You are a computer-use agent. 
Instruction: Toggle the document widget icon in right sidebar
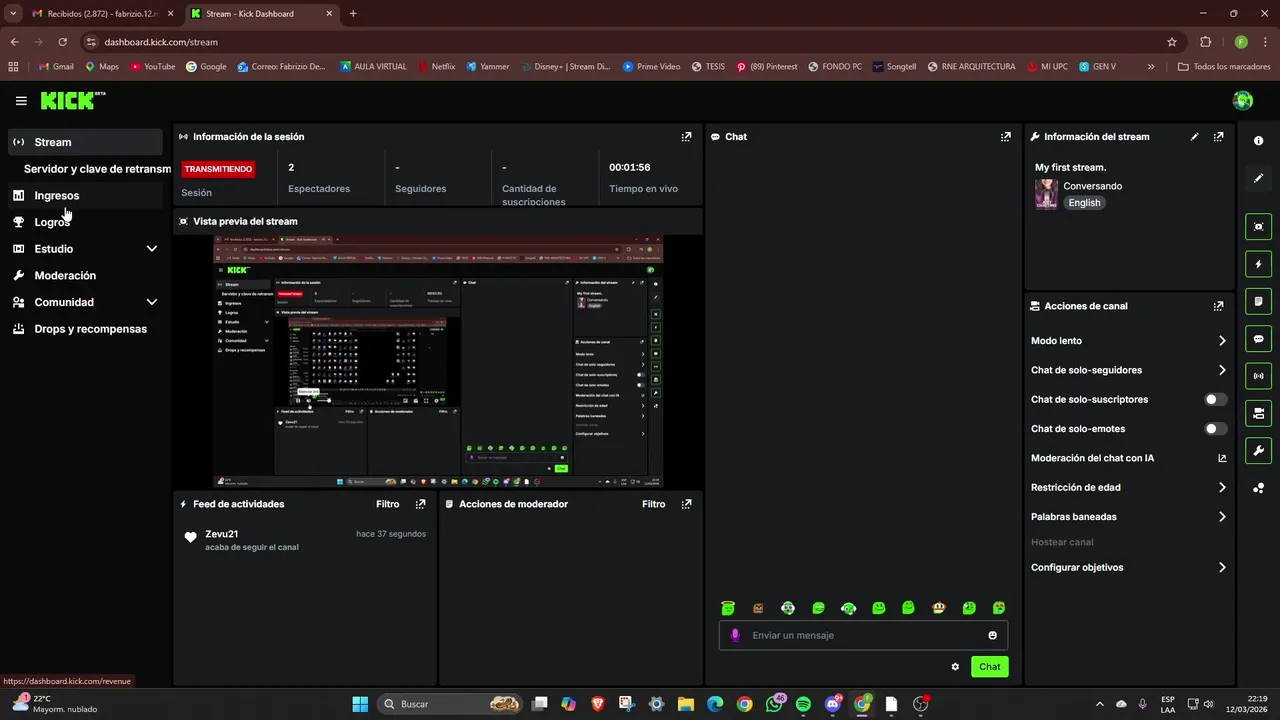(x=1258, y=301)
